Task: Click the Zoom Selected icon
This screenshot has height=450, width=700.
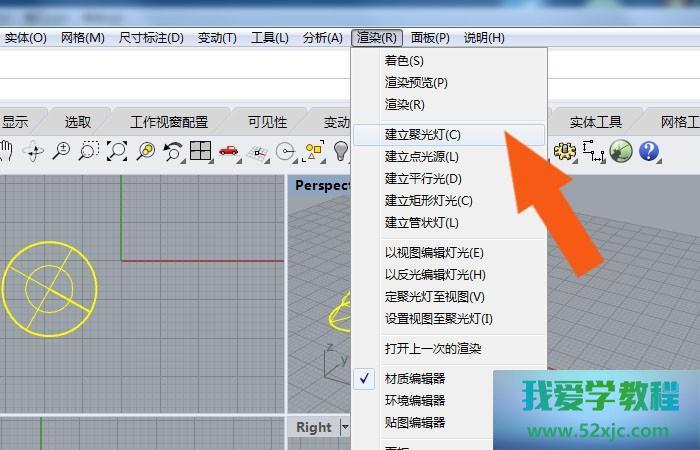Action: click(x=146, y=151)
